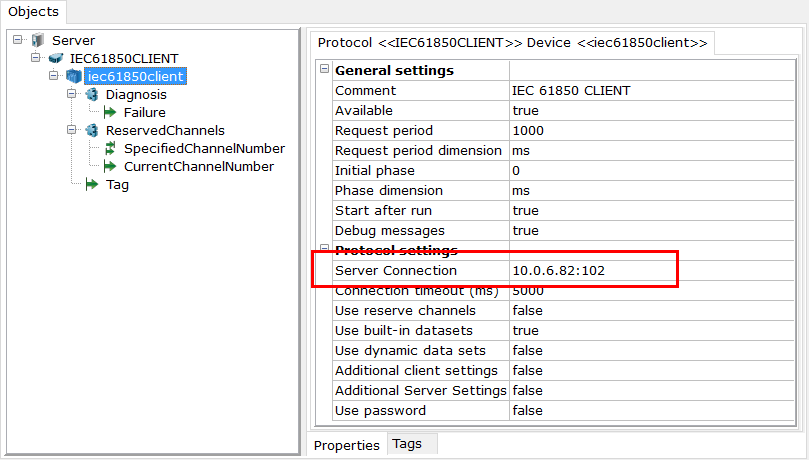
Task: Click the Start after run label
Action: pyautogui.click(x=383, y=210)
